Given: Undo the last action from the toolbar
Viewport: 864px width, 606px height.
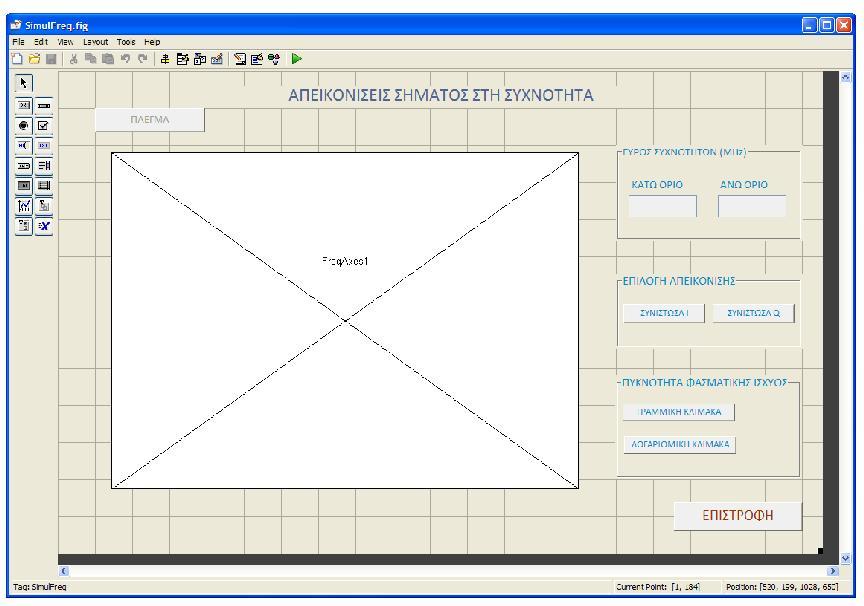Looking at the screenshot, I should click(x=126, y=59).
